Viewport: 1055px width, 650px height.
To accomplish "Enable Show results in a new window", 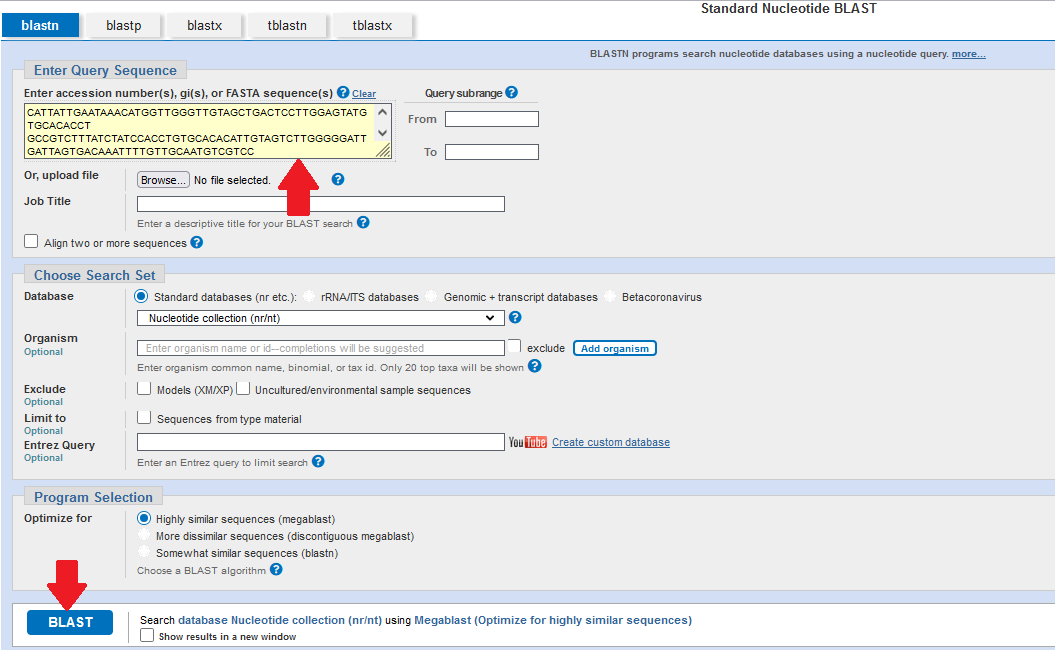I will 147,635.
